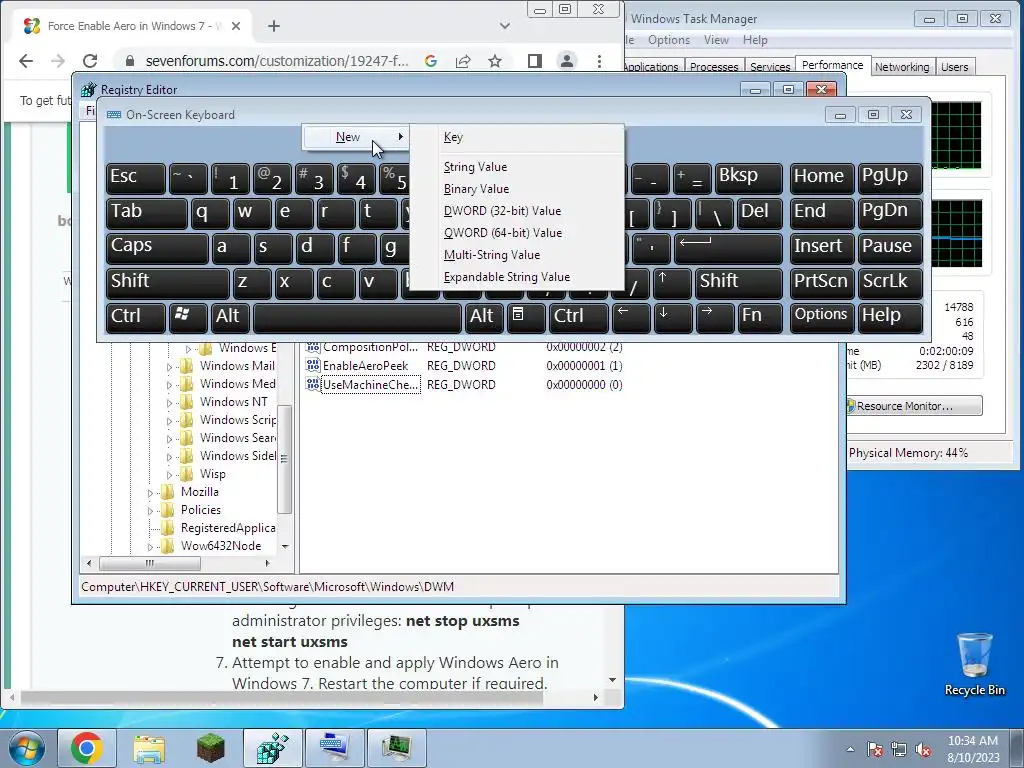Click Chrome page horizontal scrollbar
This screenshot has width=1024, height=768.
281,697
